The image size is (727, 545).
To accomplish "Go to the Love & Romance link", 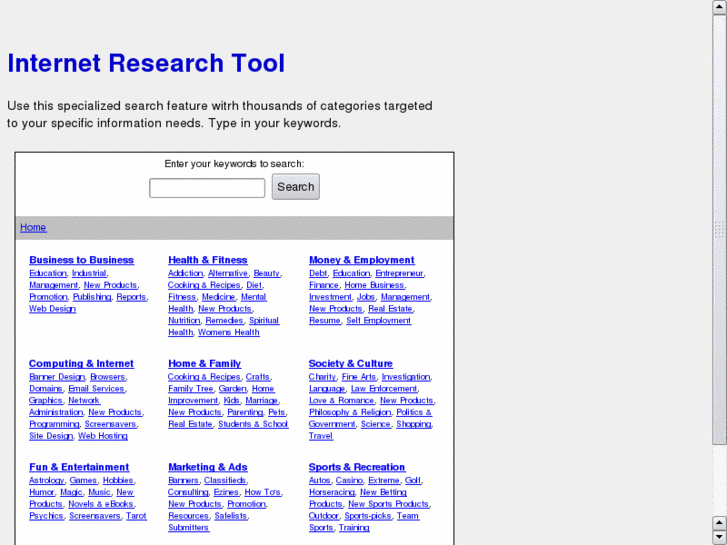I will coord(341,400).
